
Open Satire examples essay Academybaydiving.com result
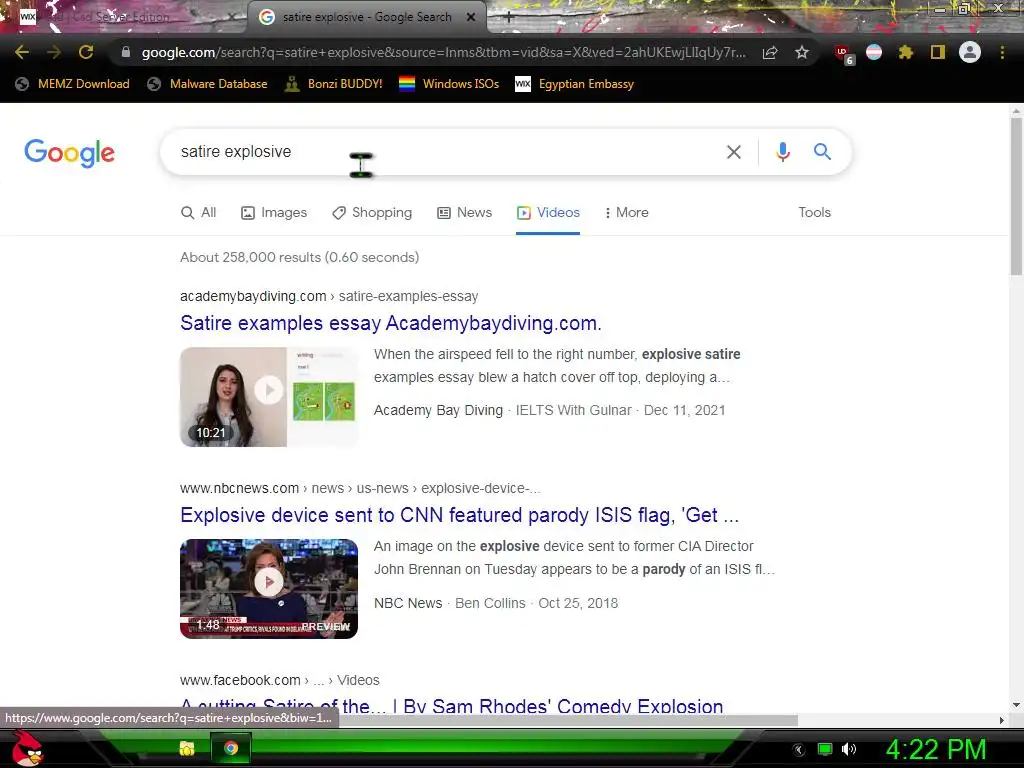pyautogui.click(x=391, y=323)
